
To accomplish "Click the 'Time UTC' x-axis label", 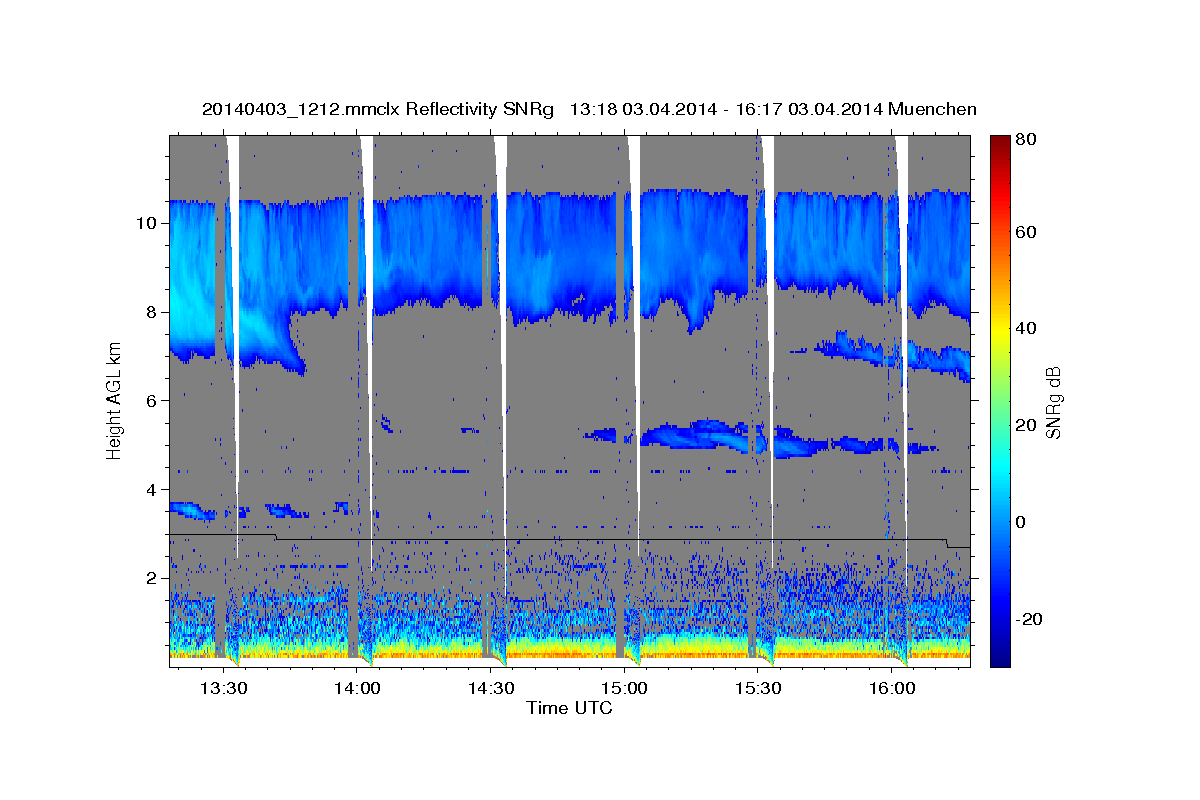I will 569,708.
